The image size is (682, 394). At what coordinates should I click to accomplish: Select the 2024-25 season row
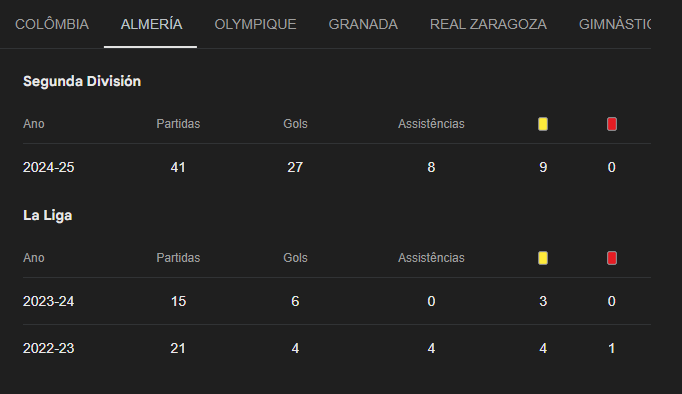[337, 167]
